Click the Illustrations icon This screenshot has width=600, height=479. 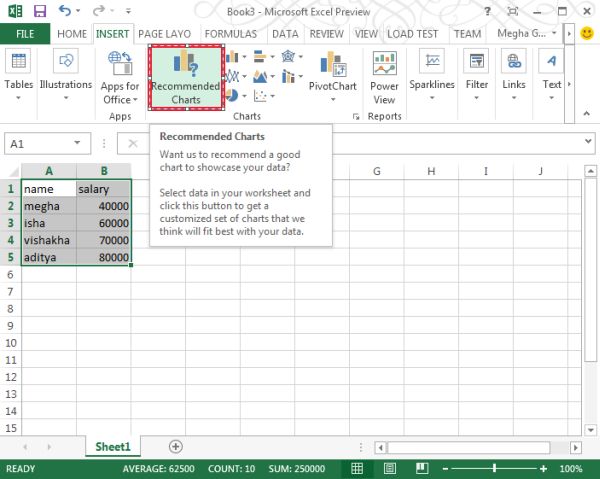point(66,61)
